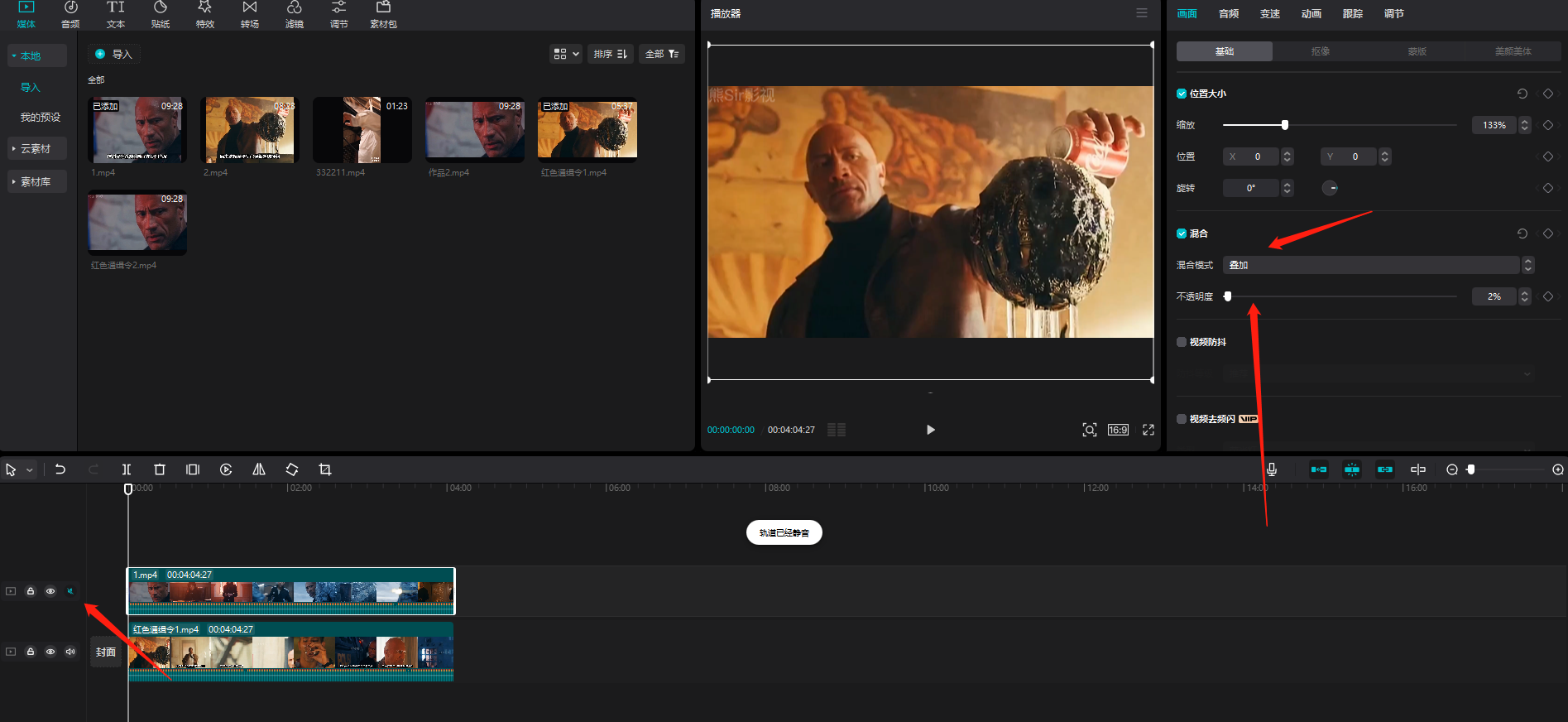
Task: Select the crop tool in timeline toolbar
Action: (325, 469)
